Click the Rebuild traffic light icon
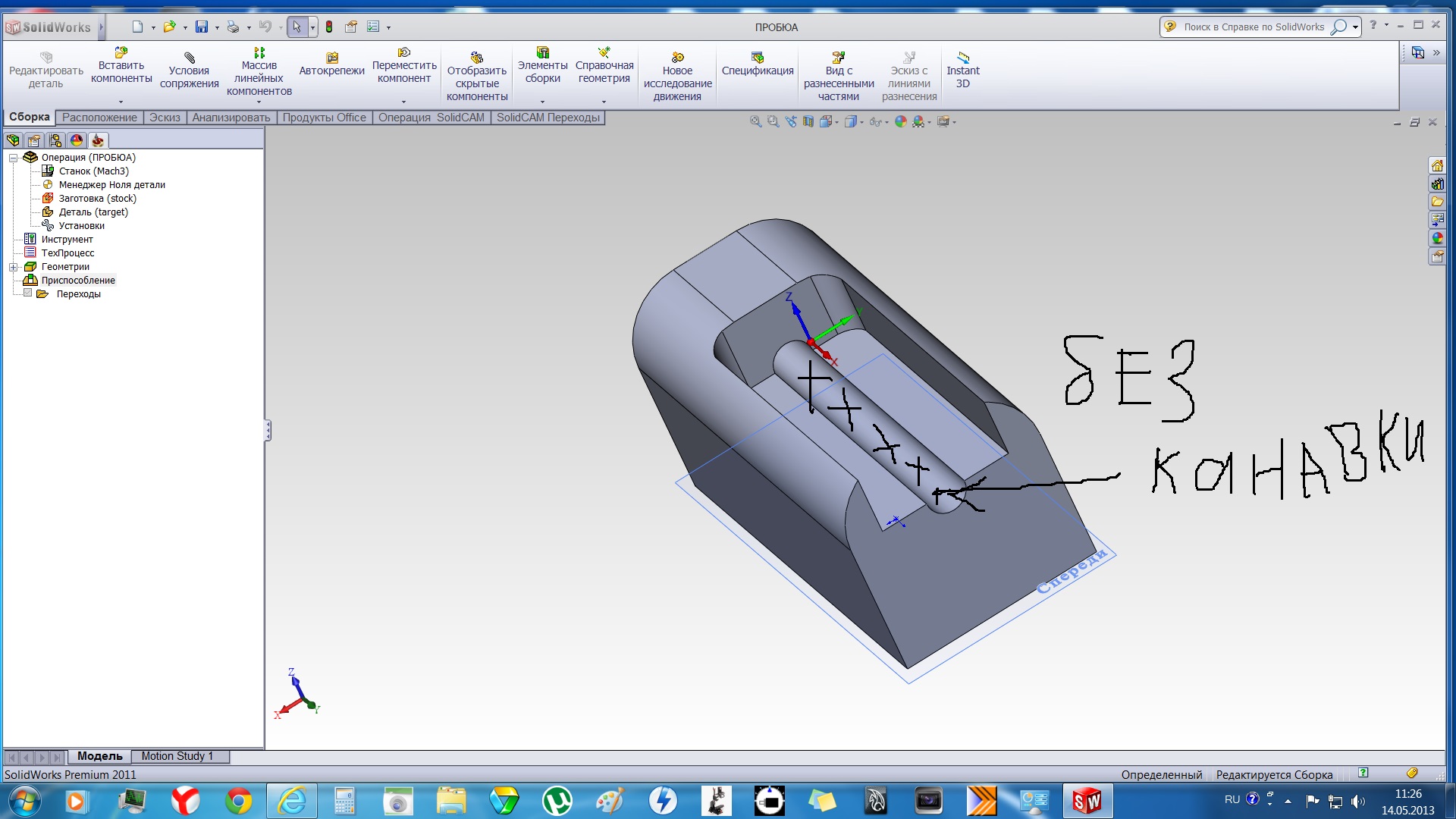Viewport: 1456px width, 819px height. pos(329,27)
